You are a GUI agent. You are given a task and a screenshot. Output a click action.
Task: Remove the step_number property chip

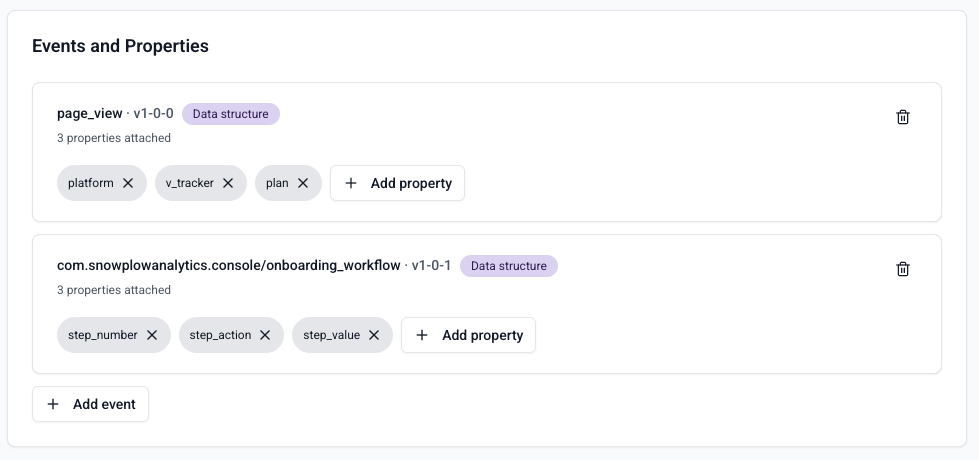coord(152,335)
